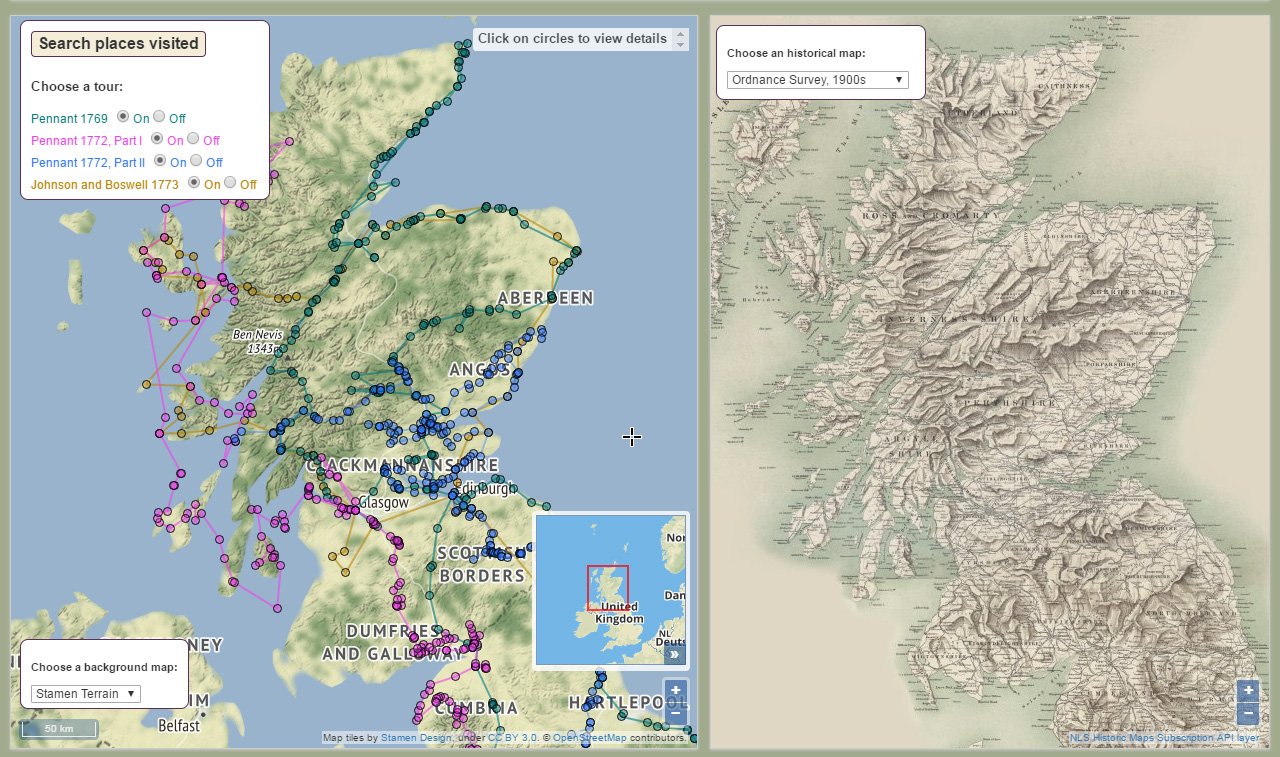Switch Johnson and Boswell 1773 to On
Screen dimensions: 1280x757
194,183
